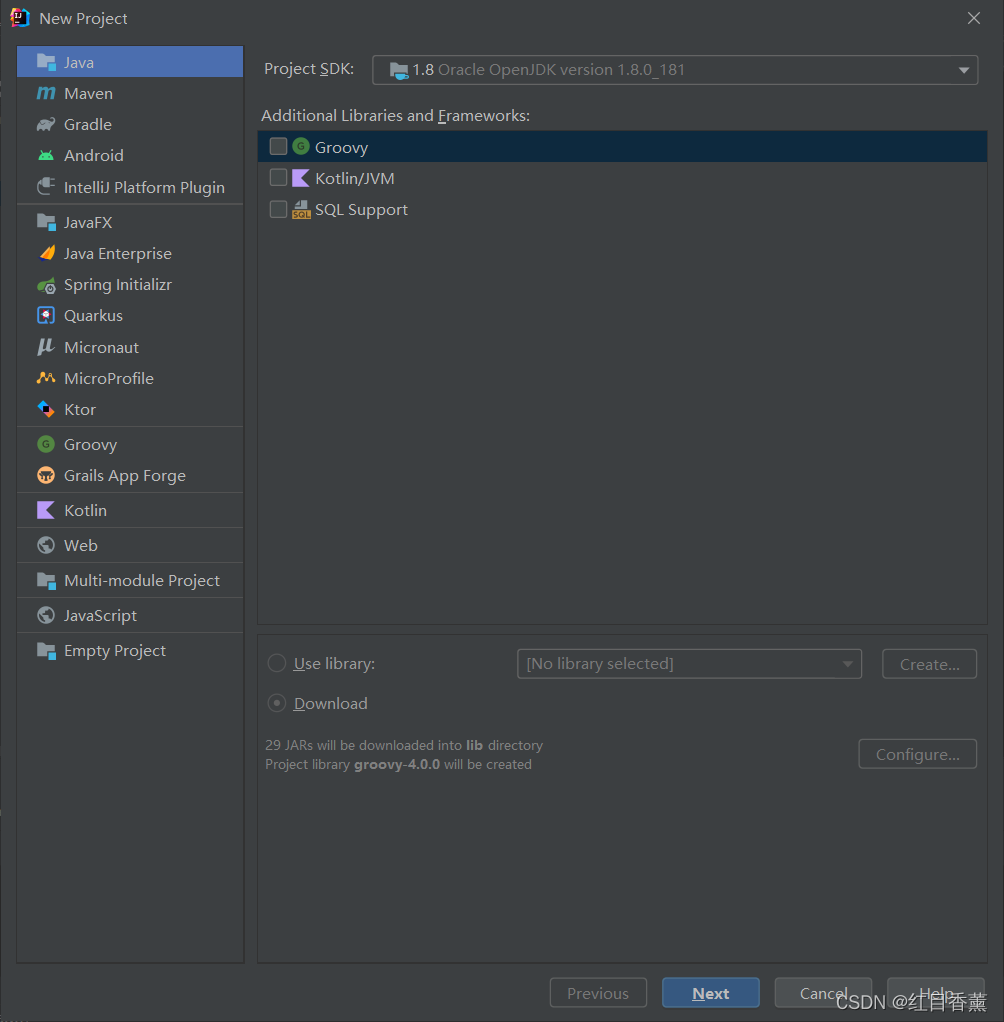The image size is (1004, 1022).
Task: Open the No library selected dropdown
Action: click(x=689, y=664)
